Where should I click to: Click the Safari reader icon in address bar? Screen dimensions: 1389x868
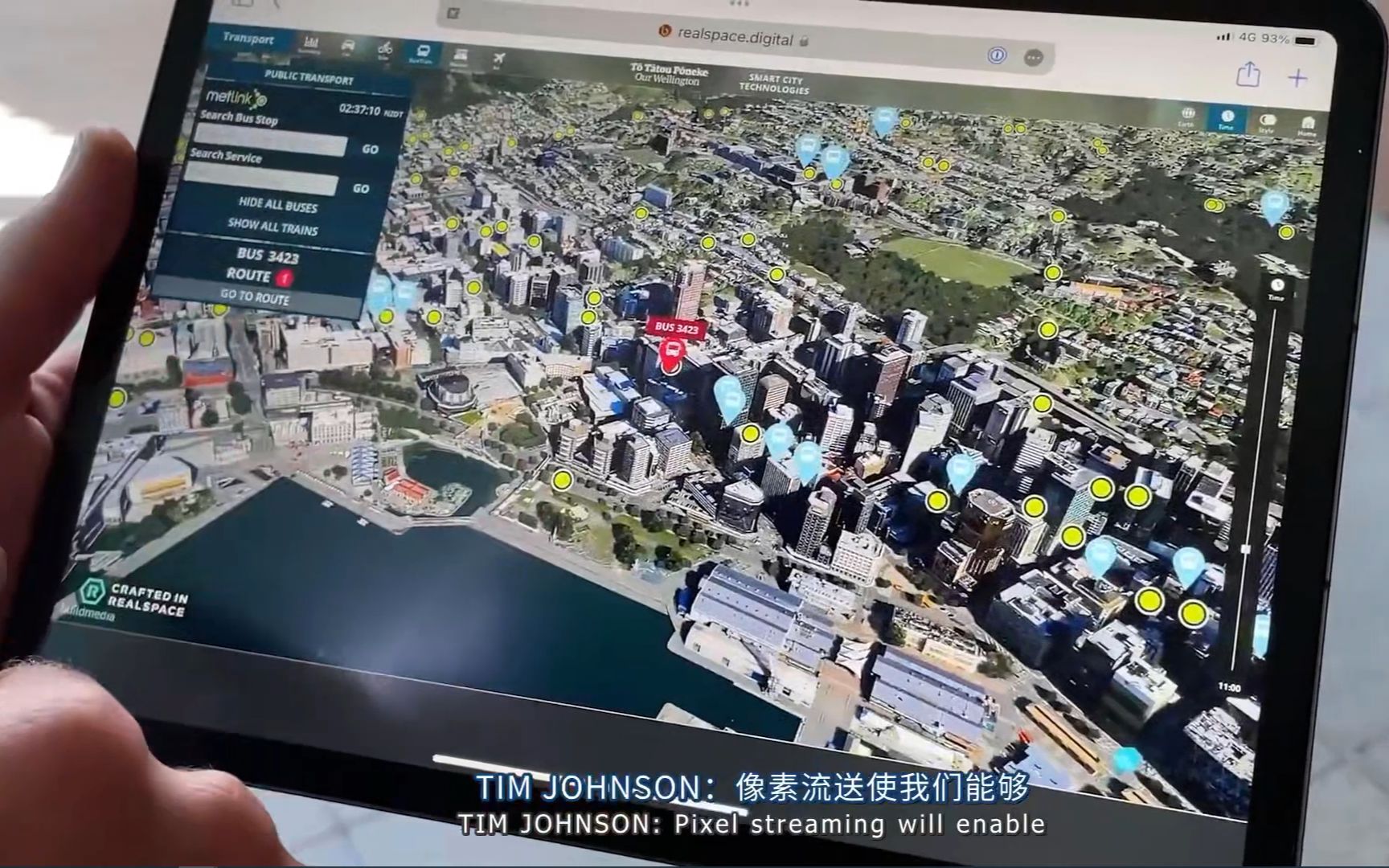pyautogui.click(x=454, y=13)
